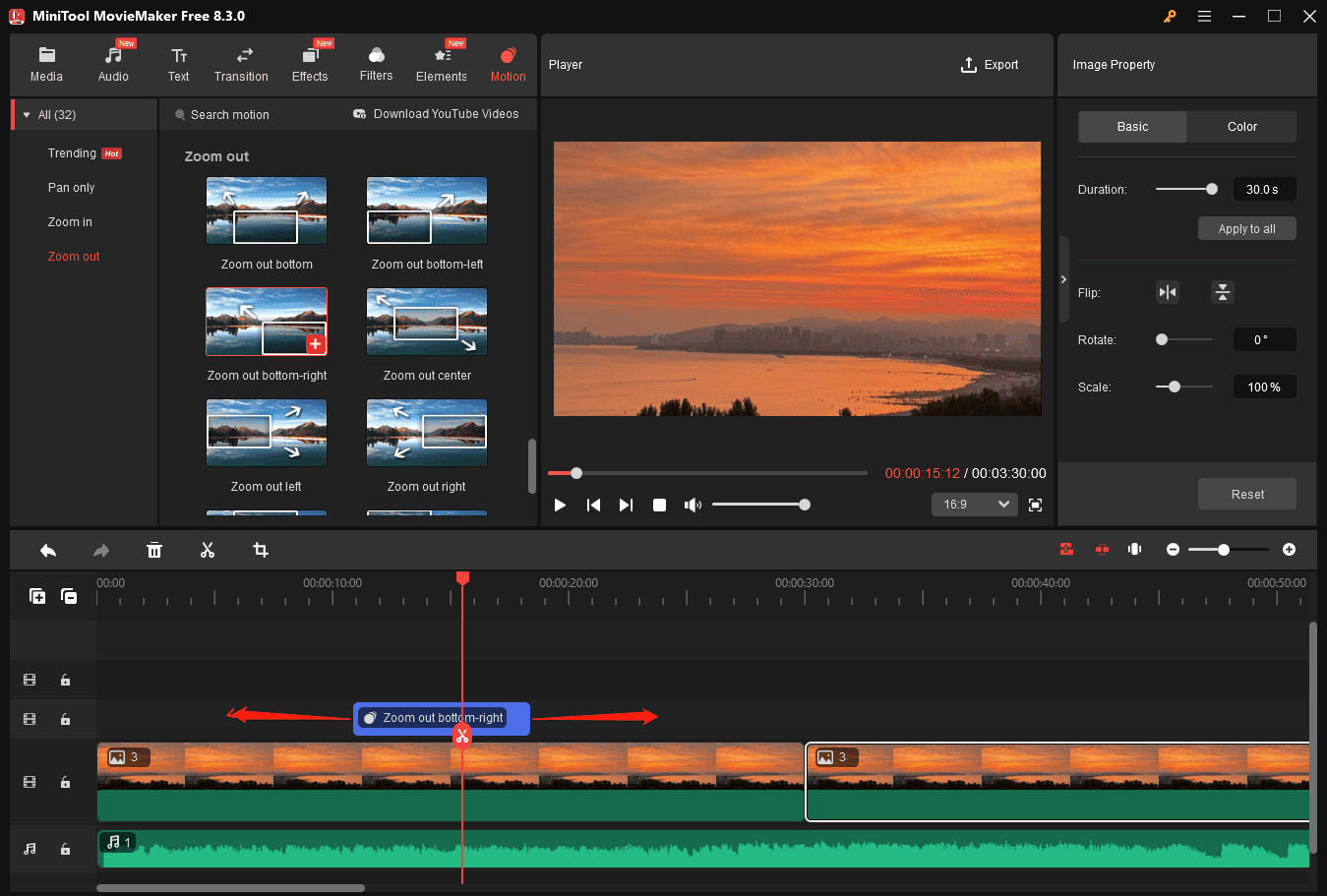Adjust the Duration slider
The width and height of the screenshot is (1327, 896).
click(x=1186, y=189)
